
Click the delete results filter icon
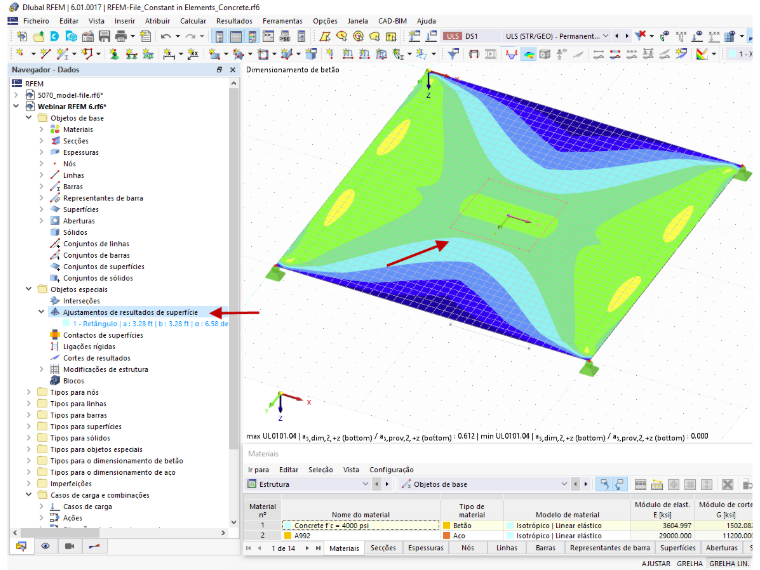coord(641,36)
